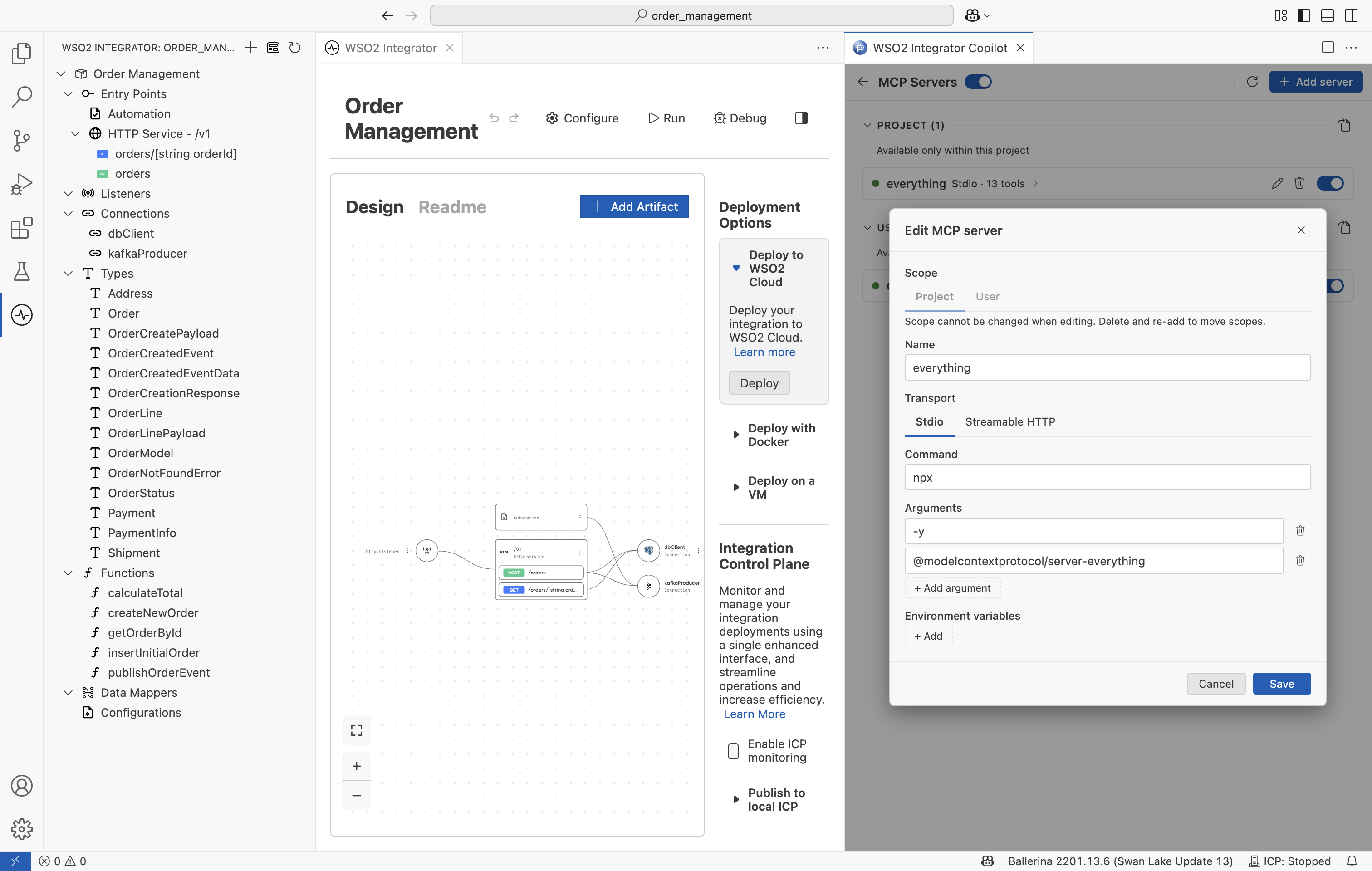Click + Add argument button
The height and width of the screenshot is (871, 1372).
pos(953,588)
